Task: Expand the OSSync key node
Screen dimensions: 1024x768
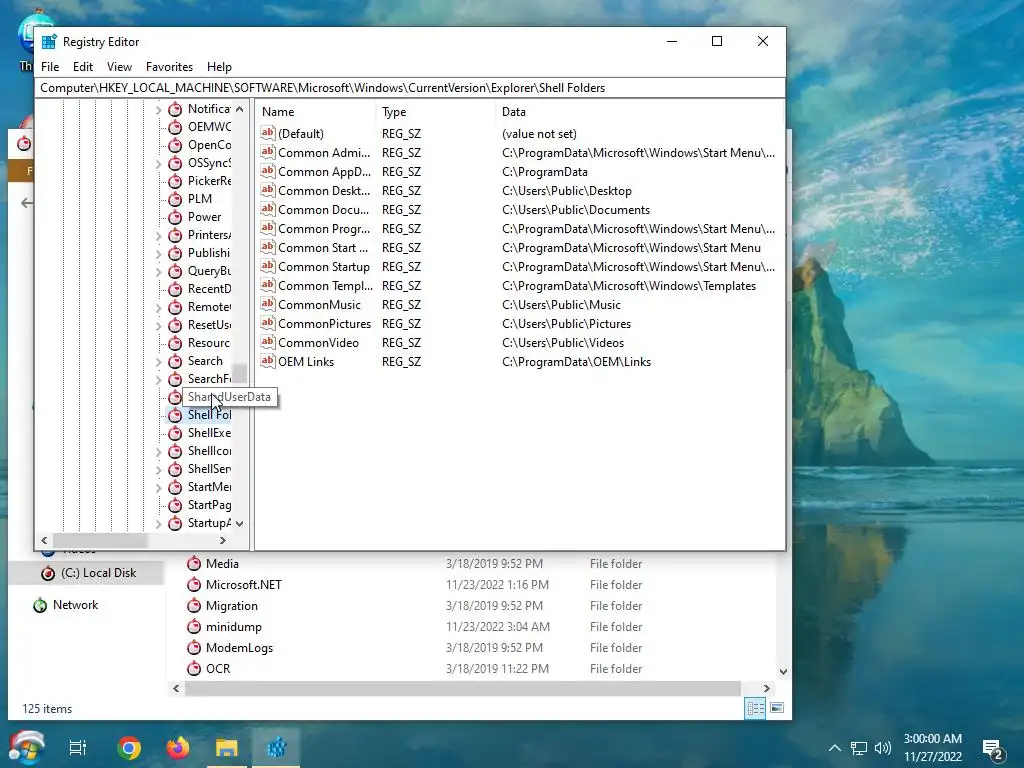Action: tap(159, 163)
